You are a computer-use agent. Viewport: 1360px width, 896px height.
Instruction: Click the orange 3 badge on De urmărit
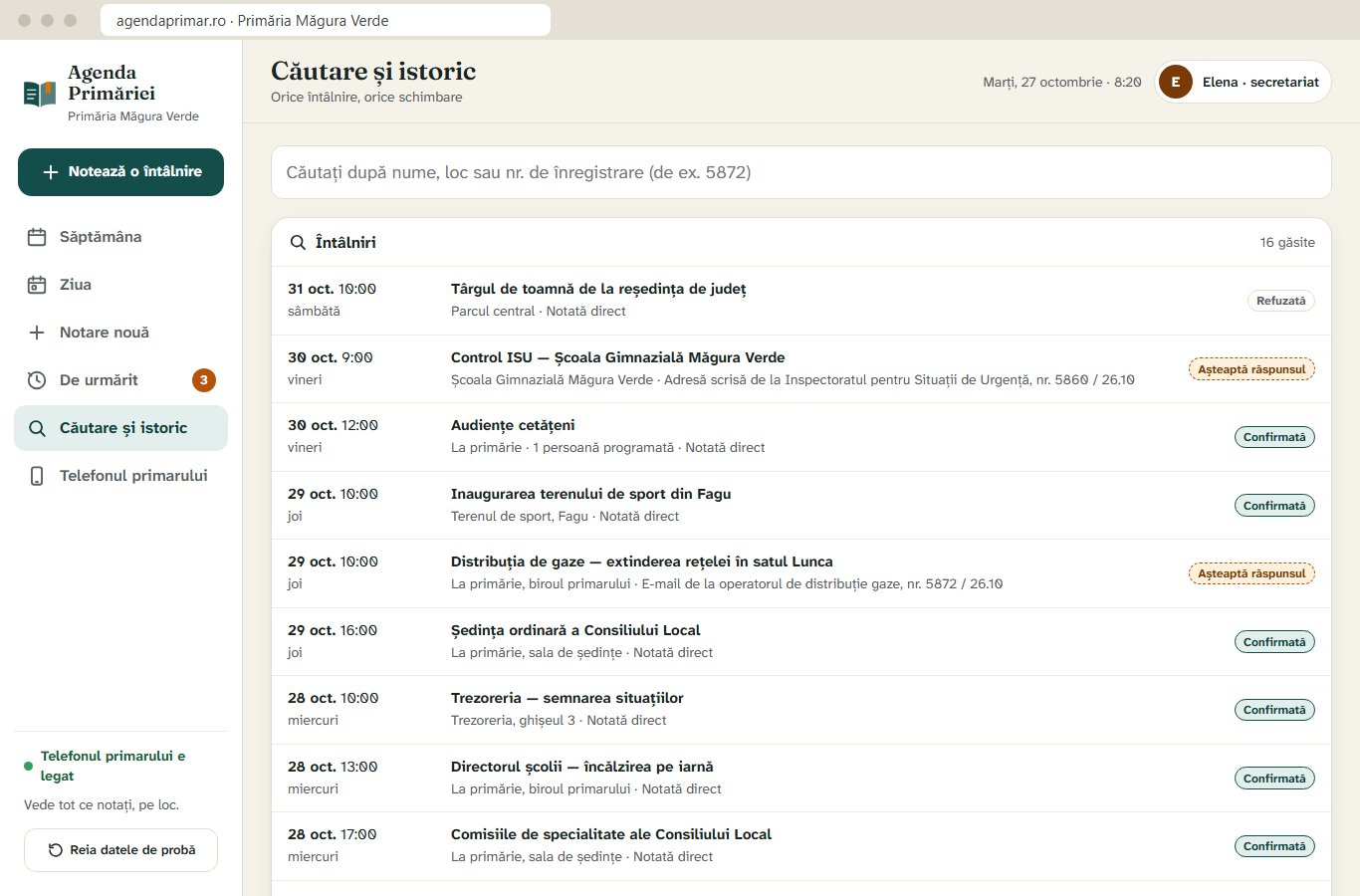point(204,380)
